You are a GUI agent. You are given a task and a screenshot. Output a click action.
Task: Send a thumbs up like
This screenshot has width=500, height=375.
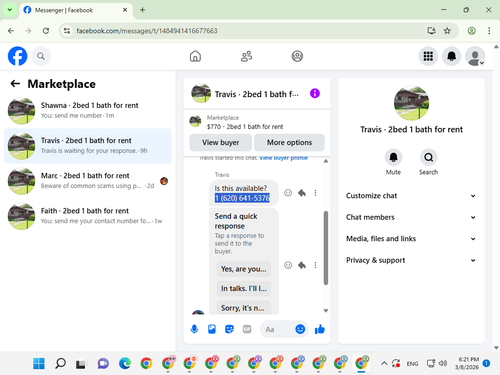[x=320, y=329]
